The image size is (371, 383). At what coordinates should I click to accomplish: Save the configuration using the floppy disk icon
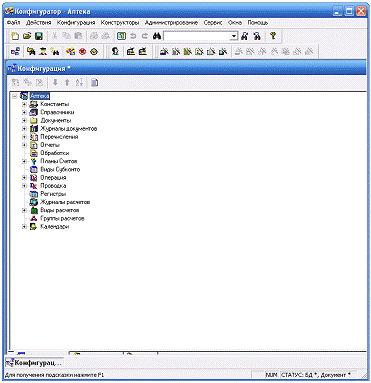39,36
